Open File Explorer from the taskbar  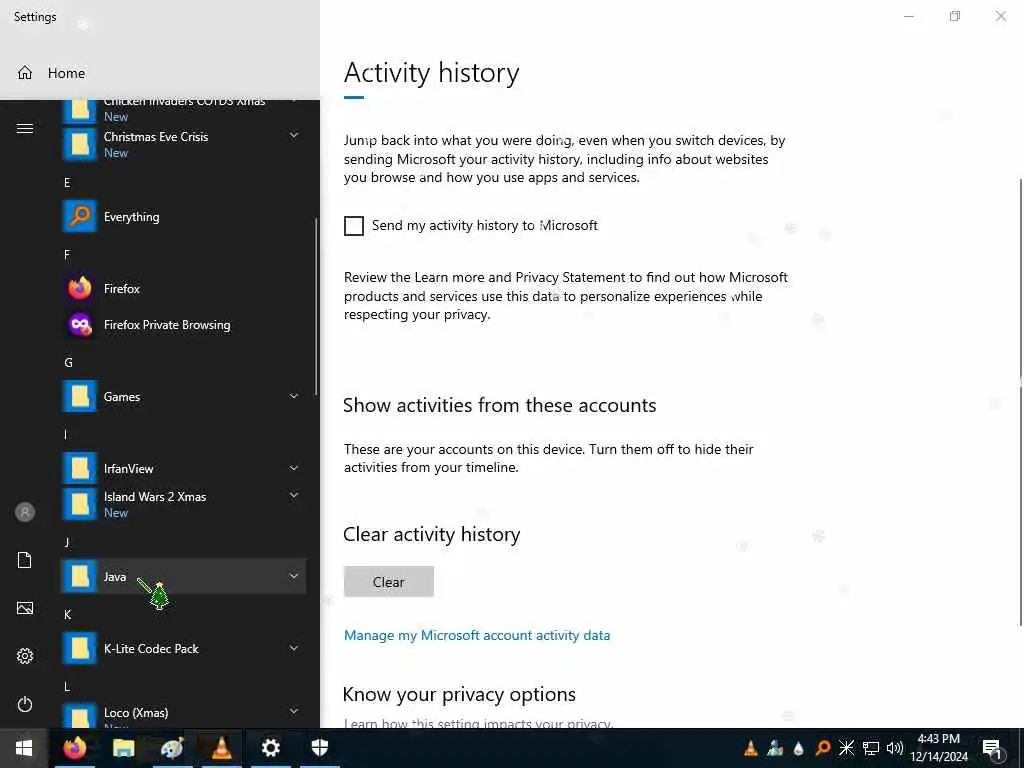coord(123,748)
